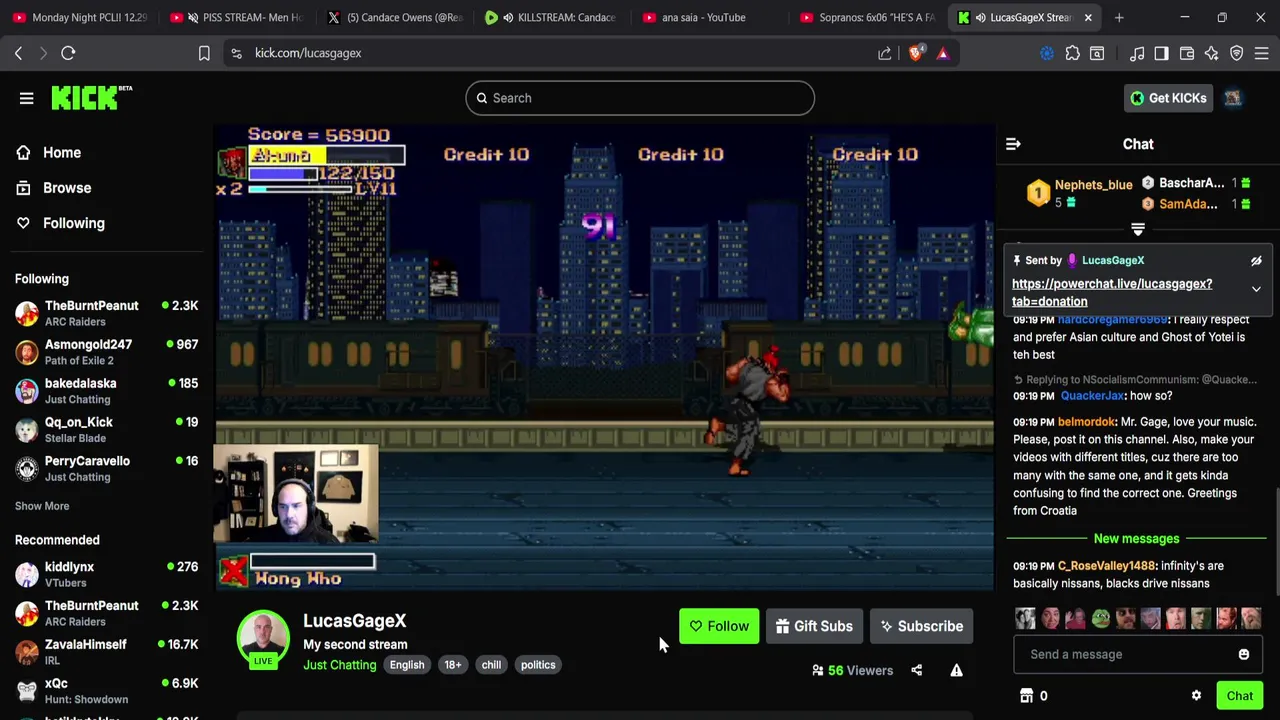
Task: Open Brave Shields icon
Action: 916,53
